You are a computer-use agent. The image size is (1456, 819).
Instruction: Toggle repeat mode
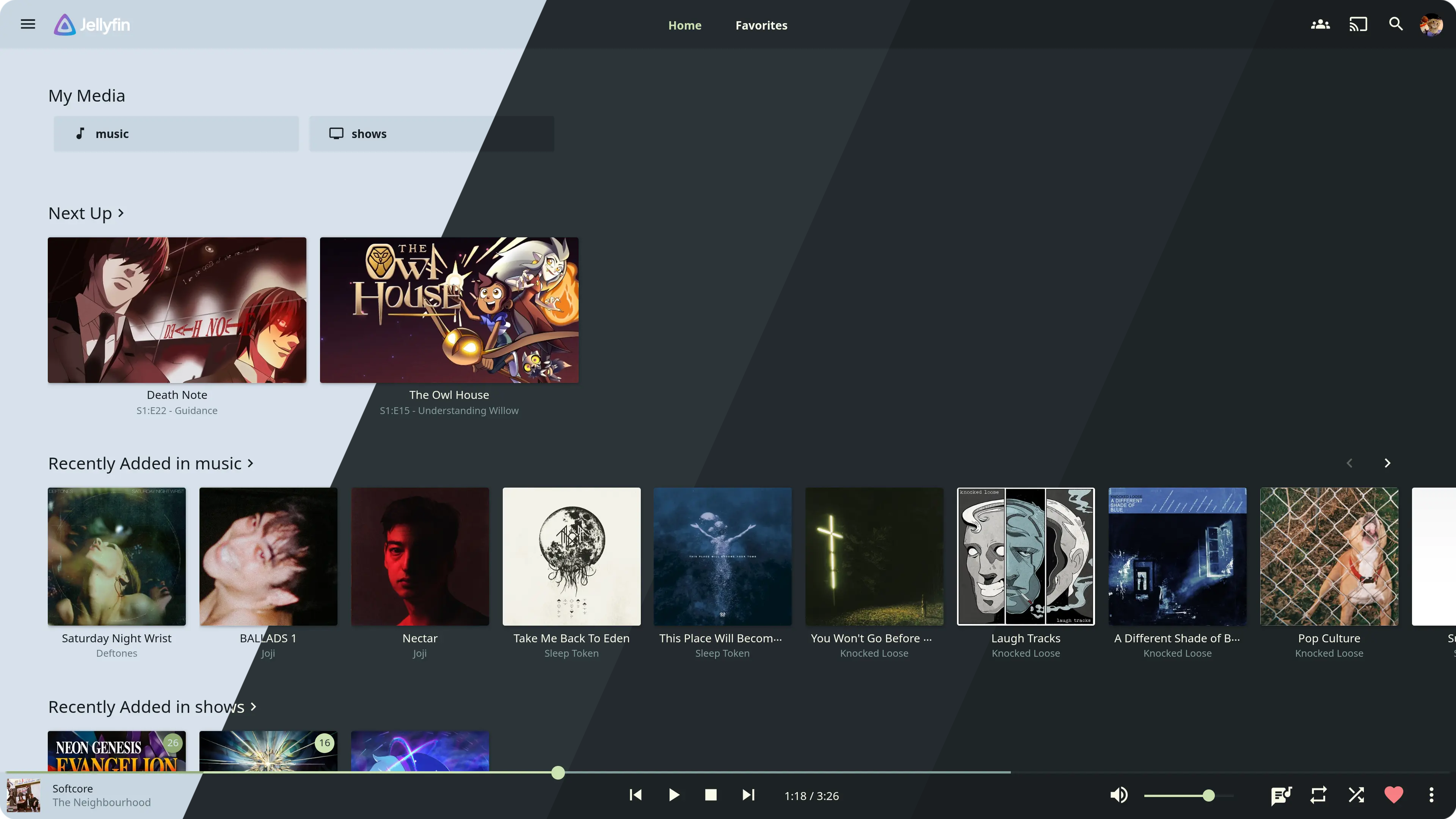coord(1319,795)
